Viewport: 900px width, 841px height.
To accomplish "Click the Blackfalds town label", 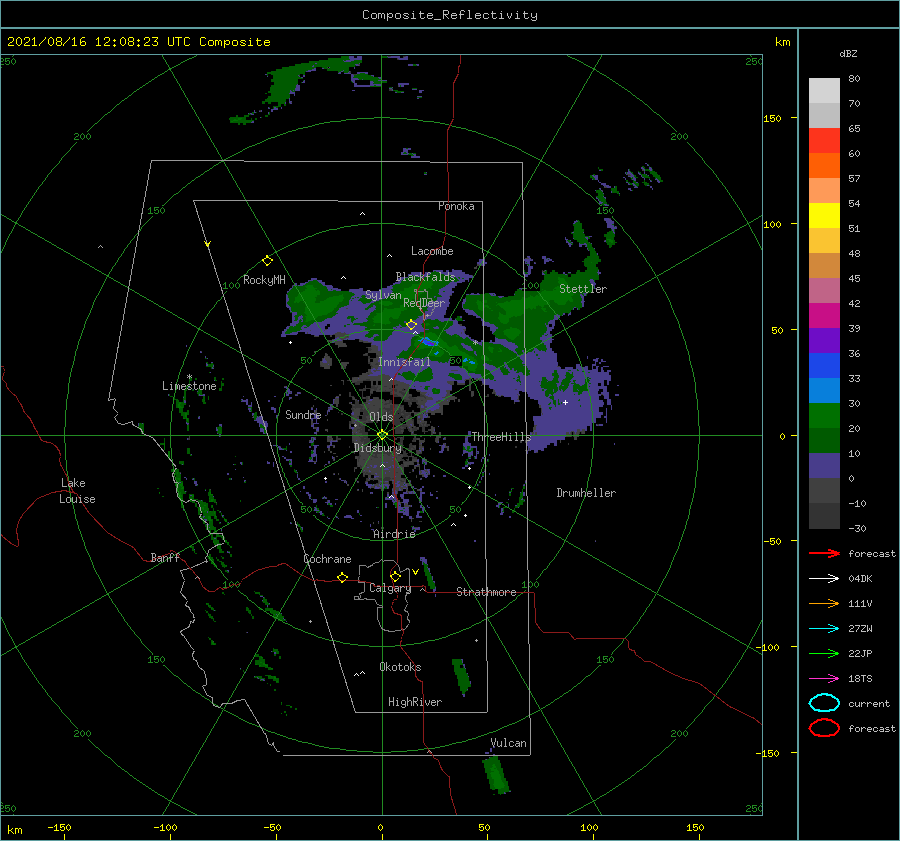I will [425, 277].
